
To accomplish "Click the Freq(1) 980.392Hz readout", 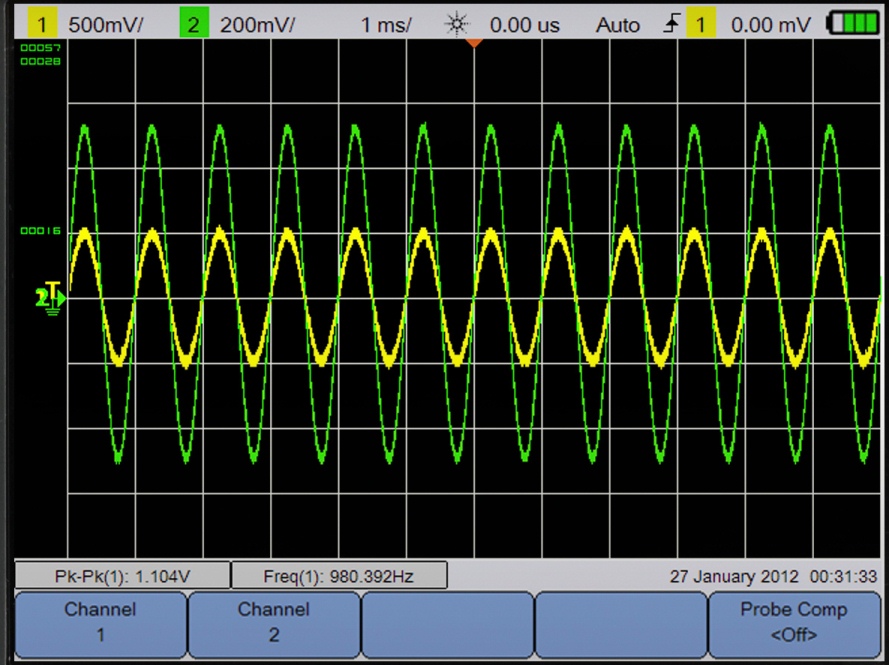I will pyautogui.click(x=339, y=576).
